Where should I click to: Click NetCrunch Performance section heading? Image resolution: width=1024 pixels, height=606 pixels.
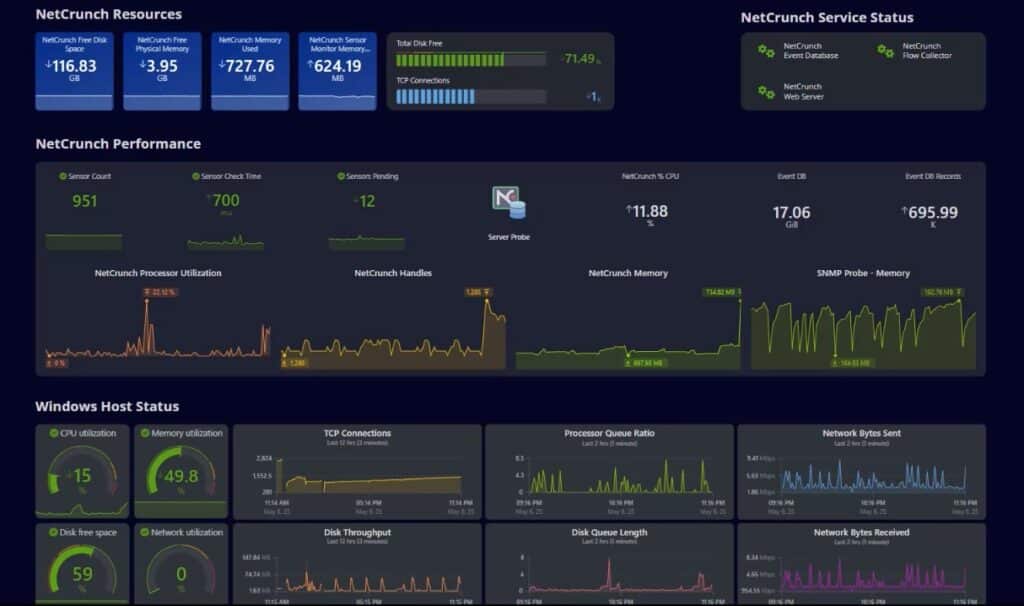coord(118,144)
